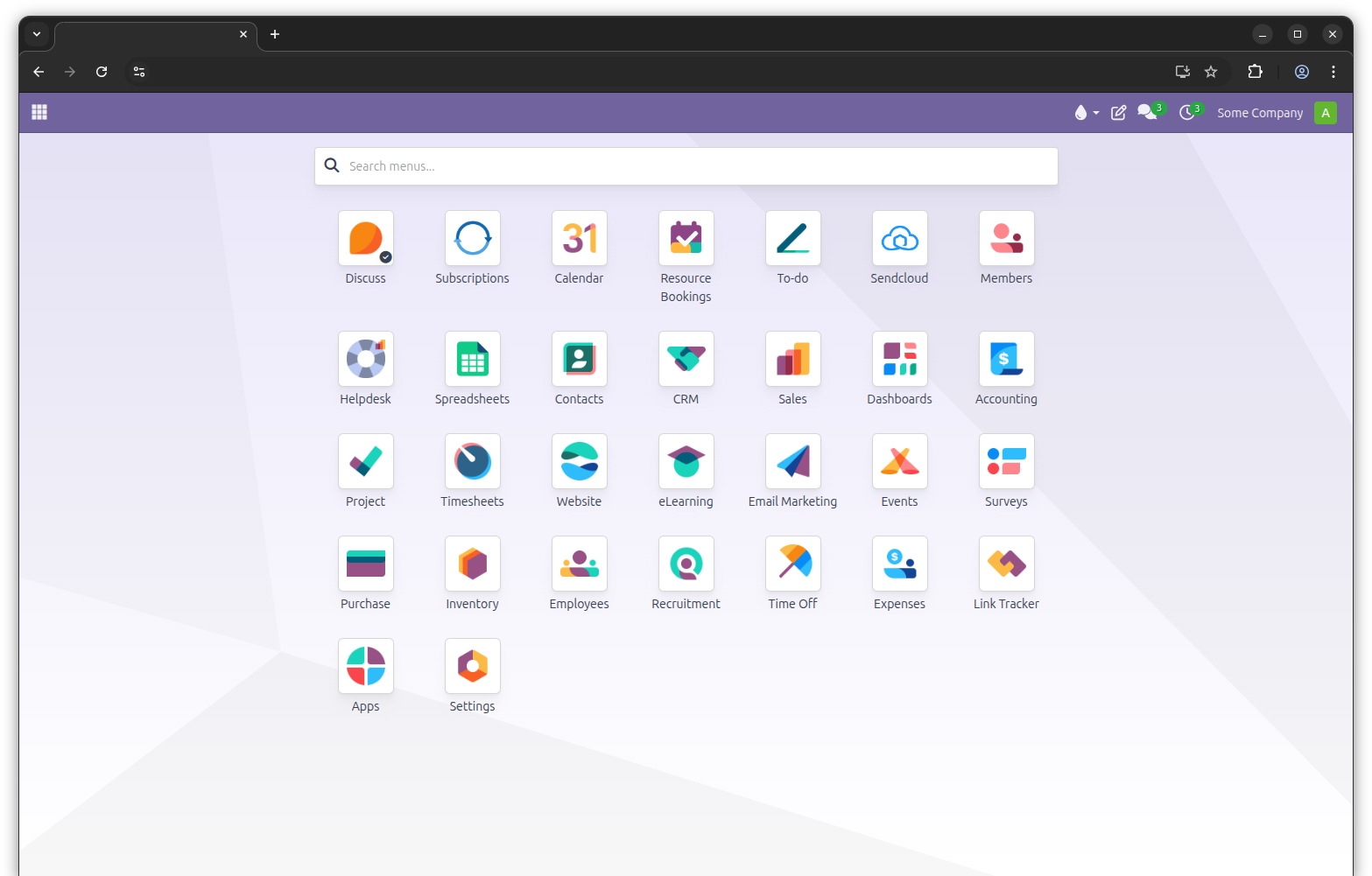Launch the Spreadsheets app

click(x=472, y=359)
